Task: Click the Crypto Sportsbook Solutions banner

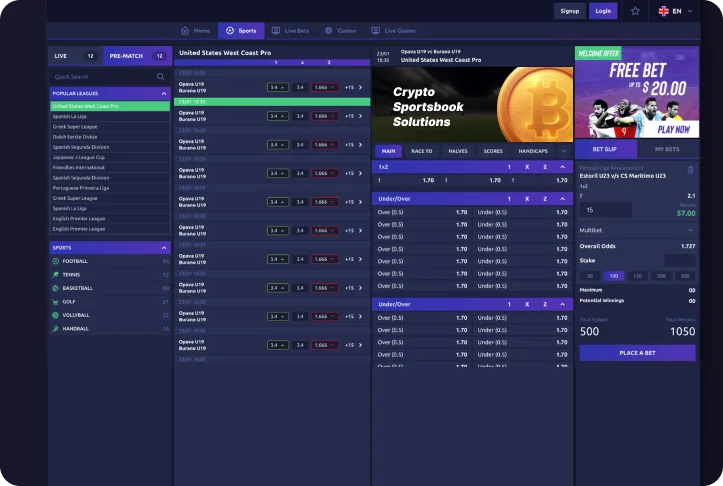Action: click(x=473, y=105)
